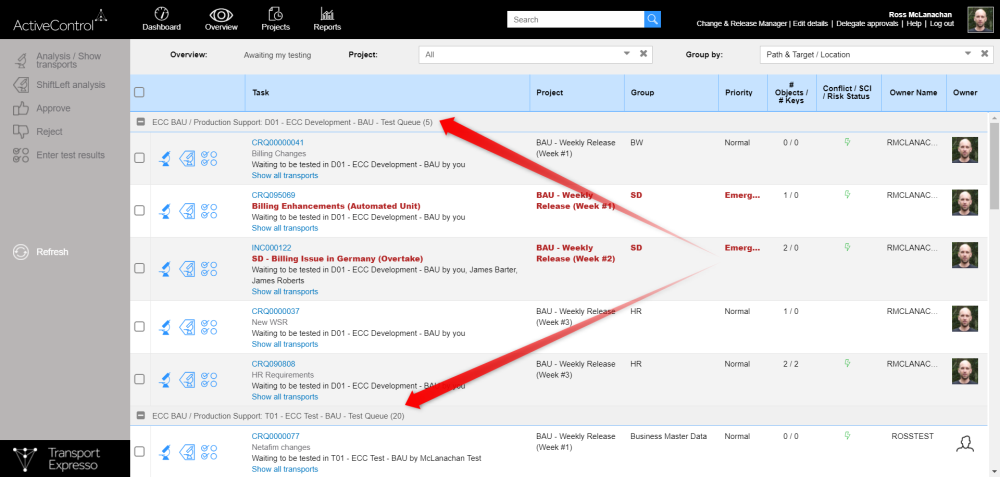Open the Help link
1000x477 pixels.
pyautogui.click(x=914, y=24)
